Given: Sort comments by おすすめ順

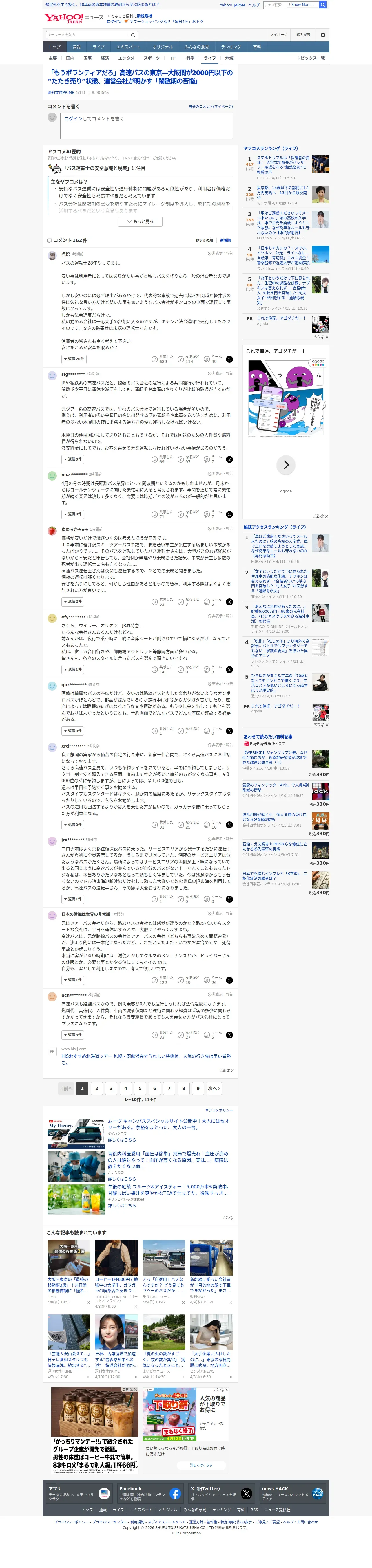Looking at the screenshot, I should click(x=204, y=240).
